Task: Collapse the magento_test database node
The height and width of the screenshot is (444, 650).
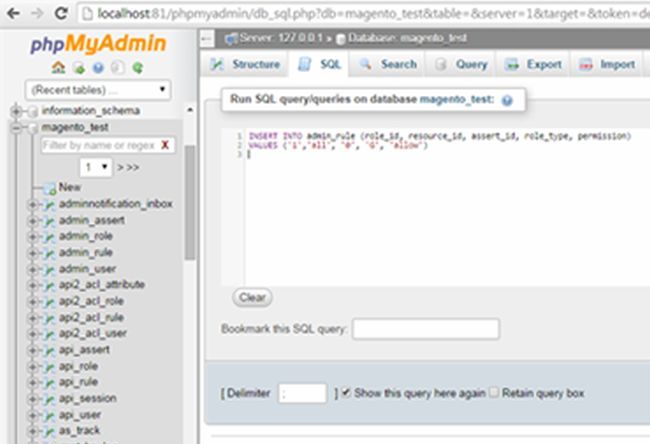Action: coord(16,128)
